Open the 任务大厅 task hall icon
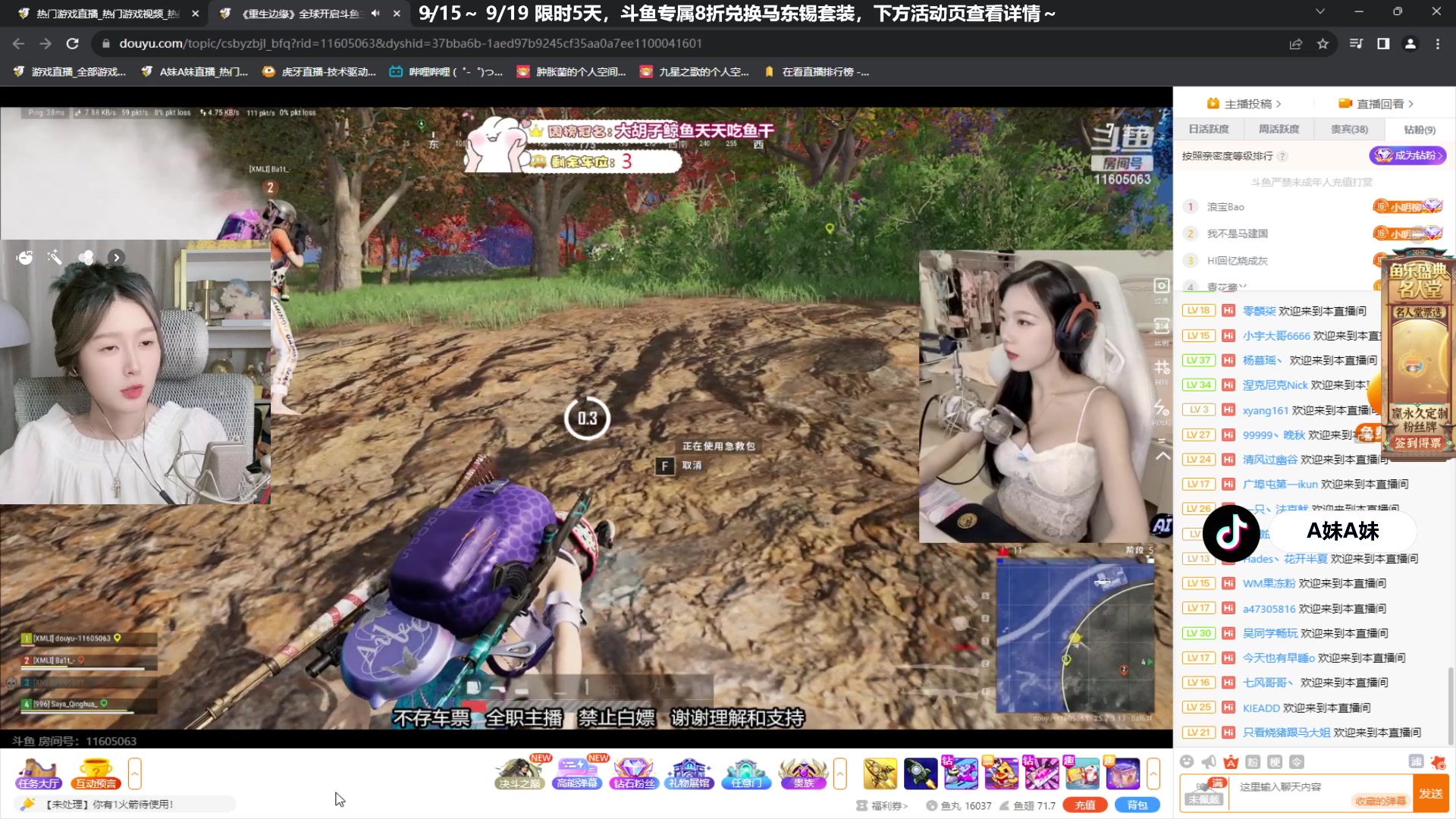1456x819 pixels. 39,773
